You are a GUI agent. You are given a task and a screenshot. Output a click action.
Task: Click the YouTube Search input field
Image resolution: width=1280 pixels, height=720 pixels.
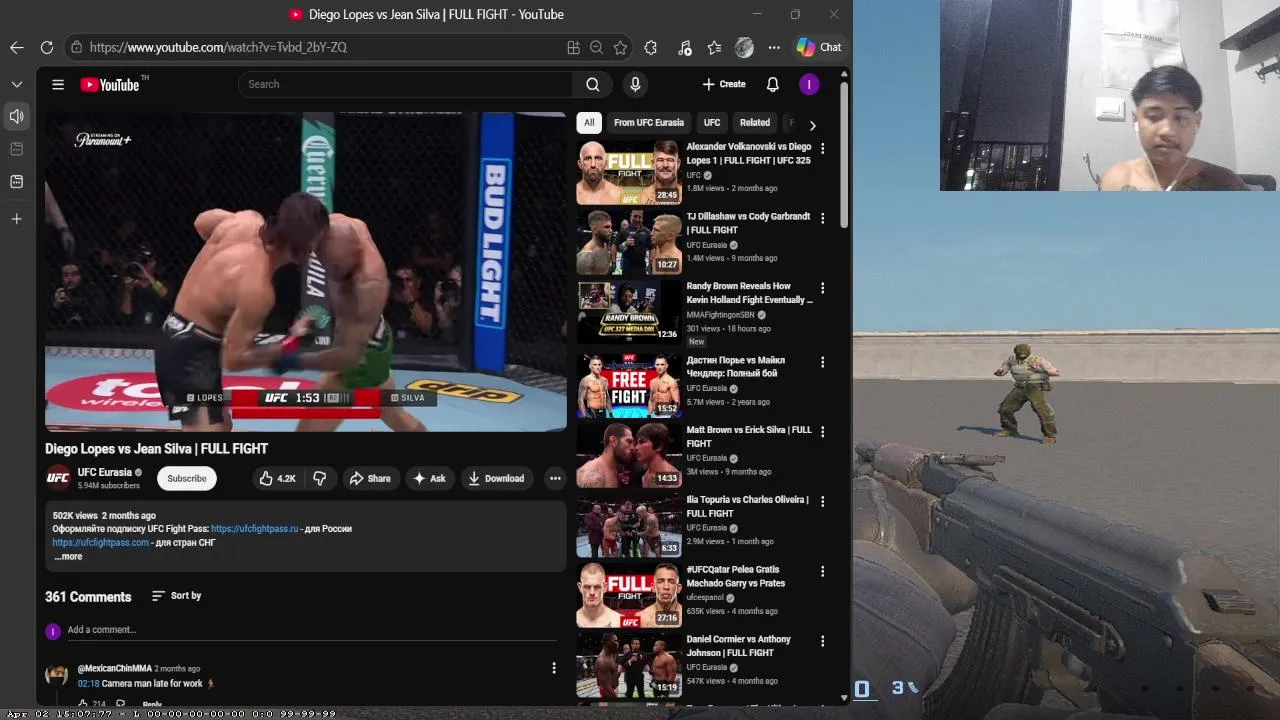[405, 84]
